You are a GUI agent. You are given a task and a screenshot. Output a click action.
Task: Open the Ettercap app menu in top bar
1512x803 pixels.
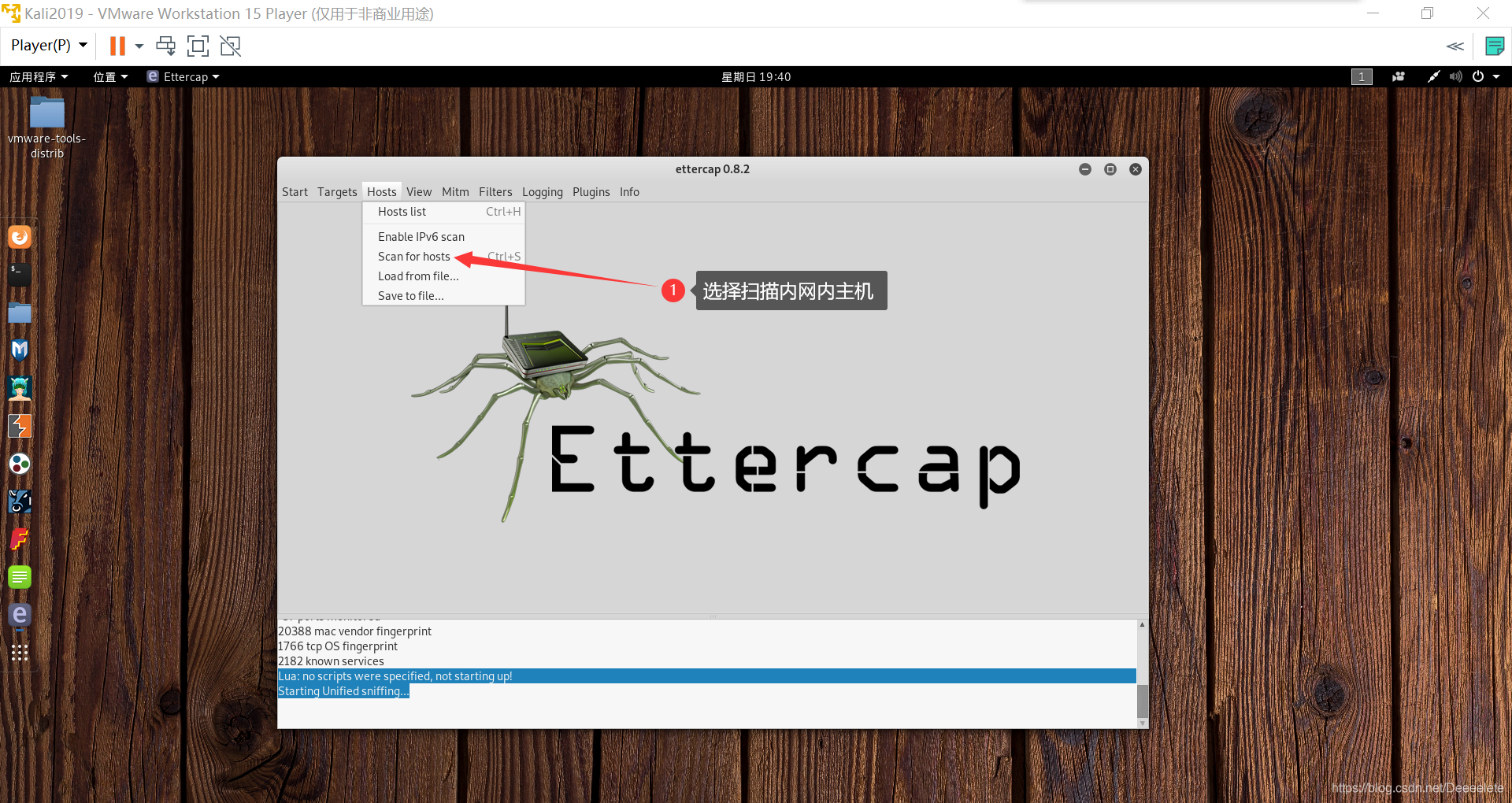[183, 76]
